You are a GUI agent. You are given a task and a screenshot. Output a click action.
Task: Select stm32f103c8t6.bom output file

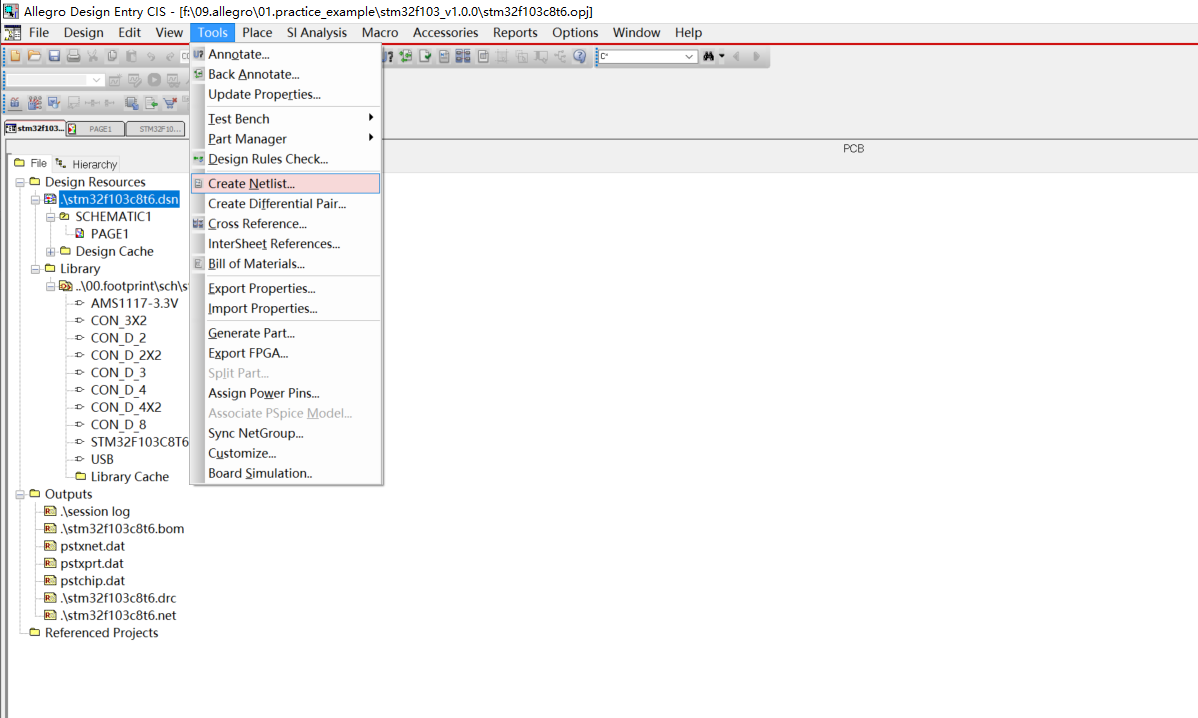pos(122,529)
